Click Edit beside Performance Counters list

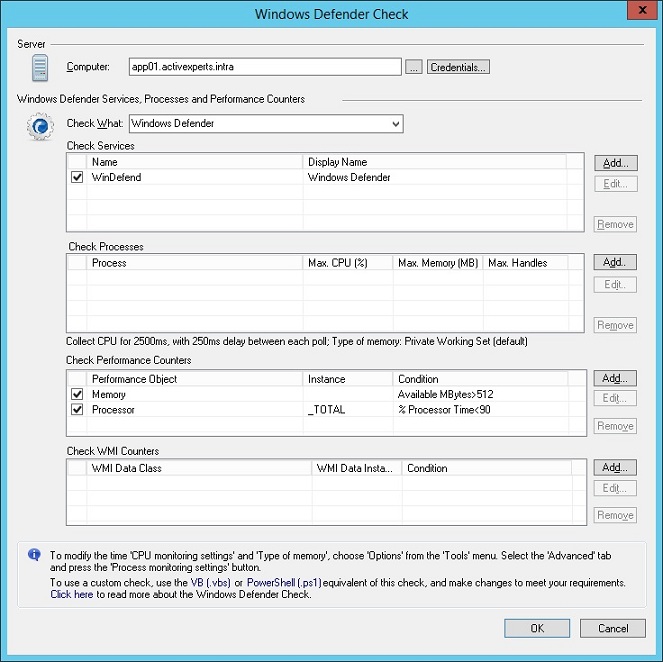[x=615, y=398]
